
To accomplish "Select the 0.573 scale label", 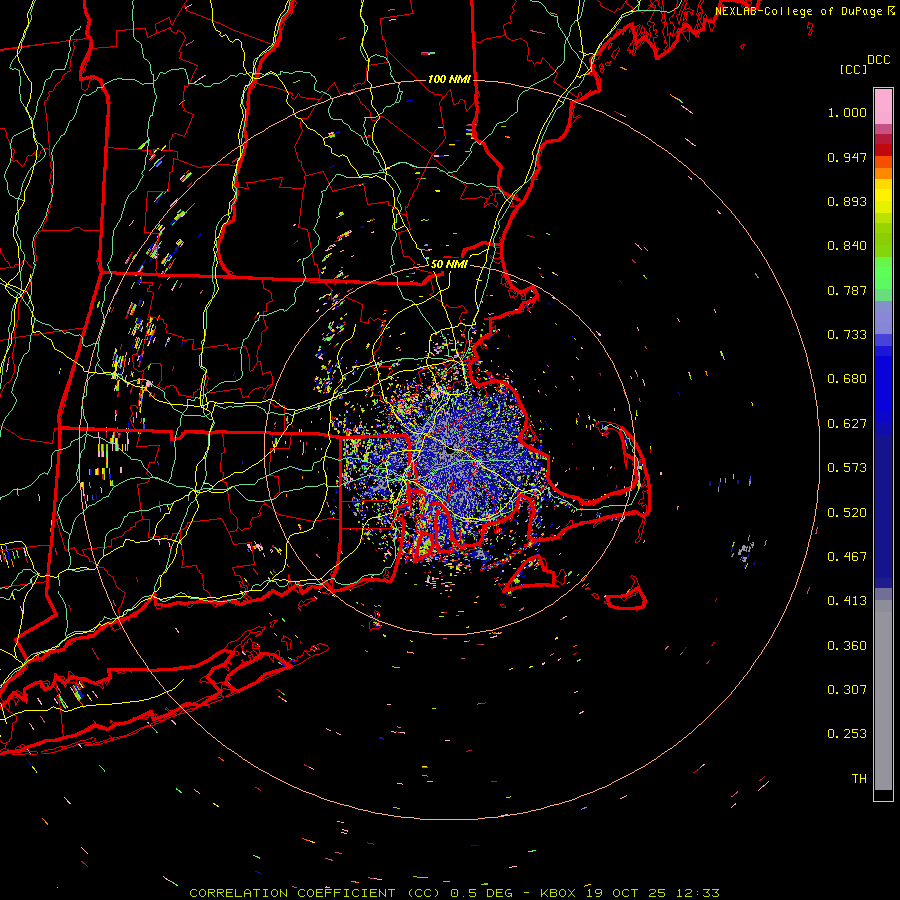I will coord(847,468).
